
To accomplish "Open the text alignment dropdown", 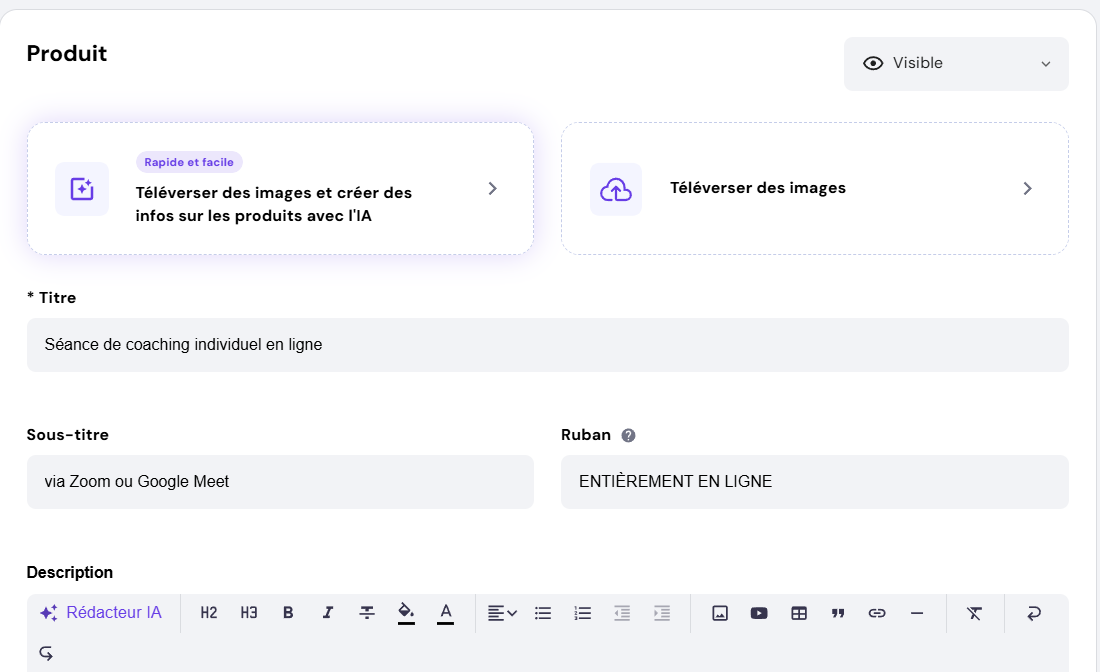I will click(x=502, y=612).
